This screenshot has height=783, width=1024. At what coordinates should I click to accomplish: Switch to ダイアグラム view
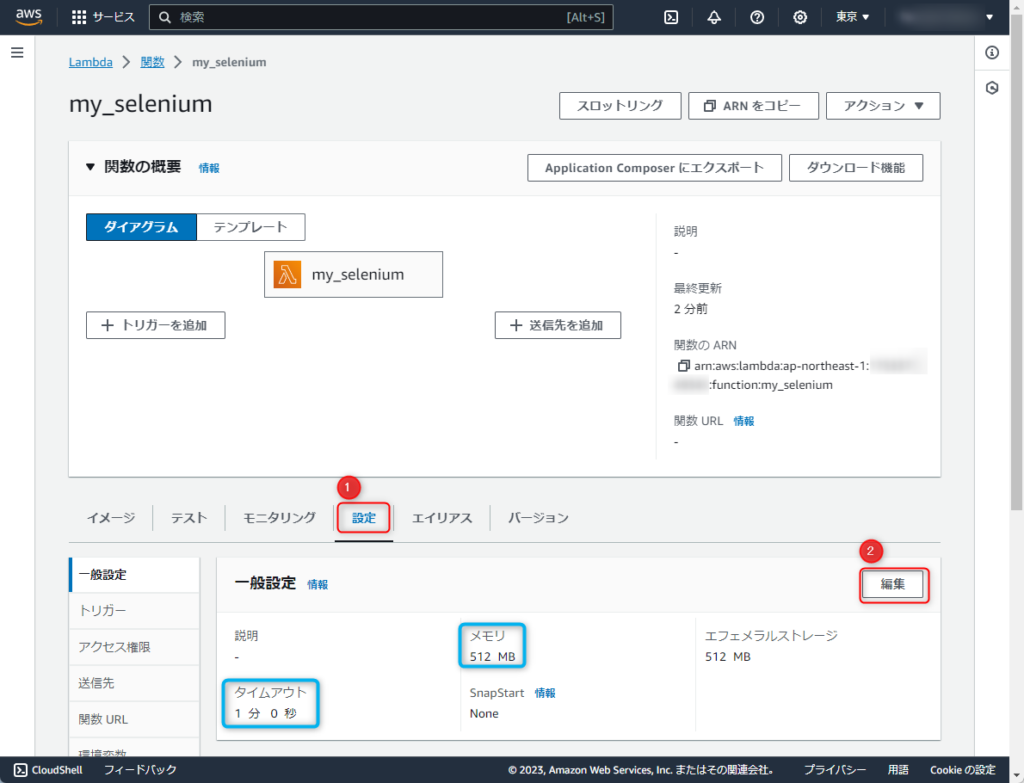[x=141, y=227]
